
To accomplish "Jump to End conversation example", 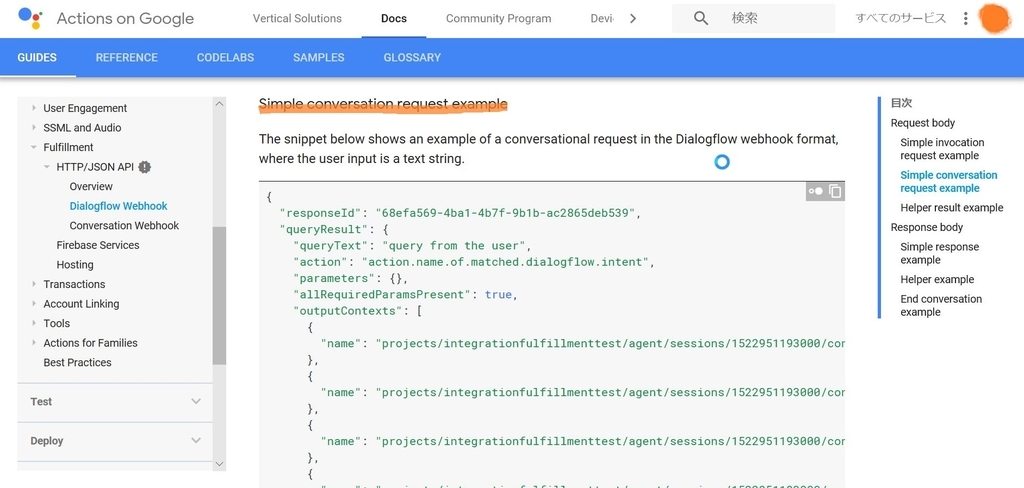I will click(941, 306).
